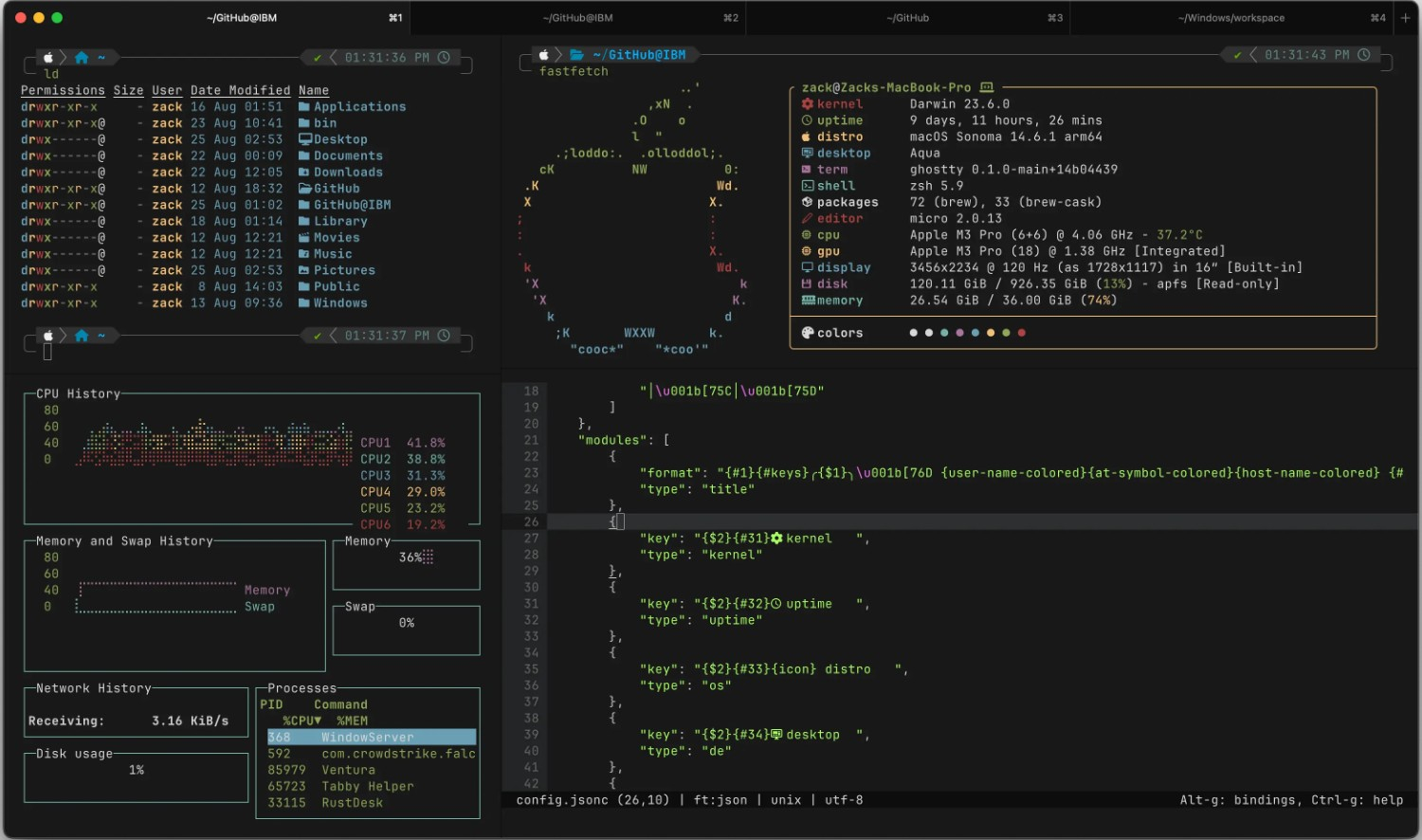Image resolution: width=1422 pixels, height=840 pixels.
Task: Click the Apple logo in fastfetch pane prompt
Action: coord(544,55)
